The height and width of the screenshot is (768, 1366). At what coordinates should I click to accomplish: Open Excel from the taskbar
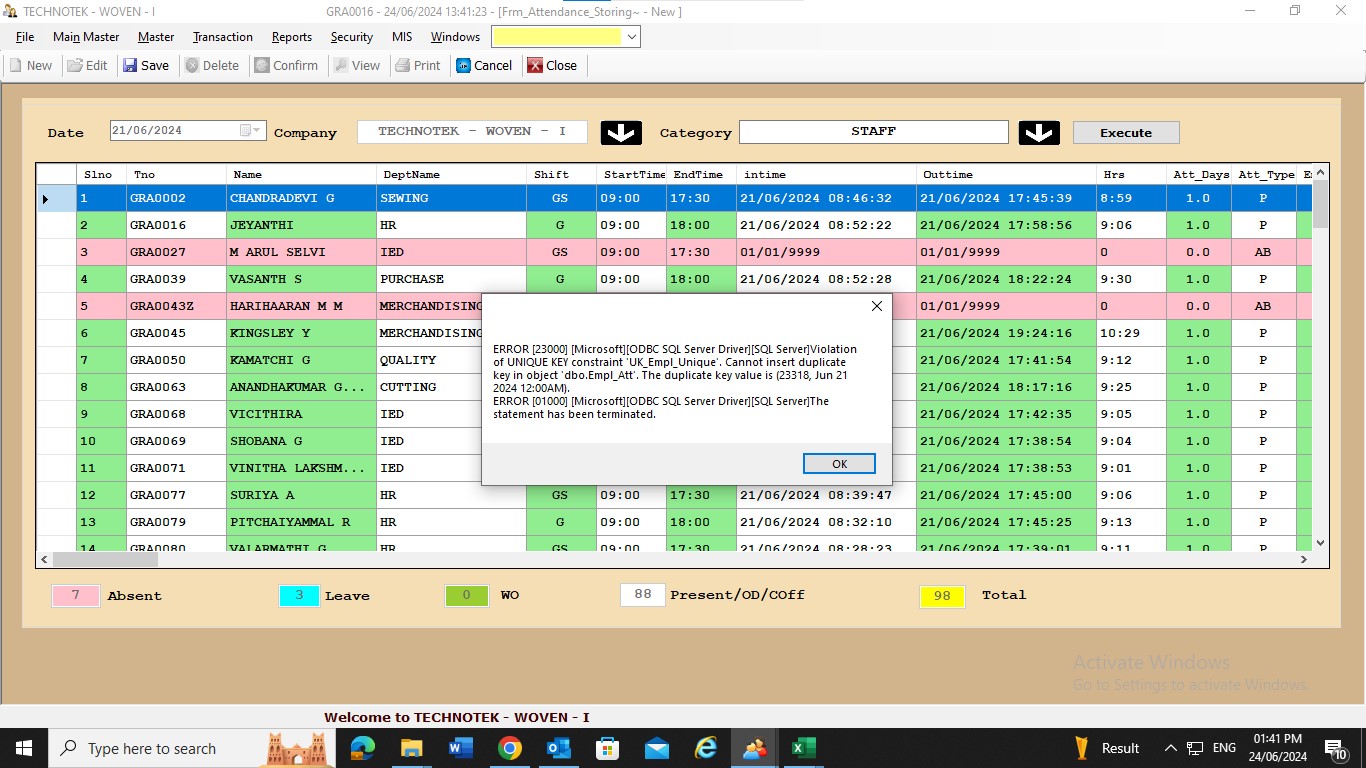pos(803,748)
